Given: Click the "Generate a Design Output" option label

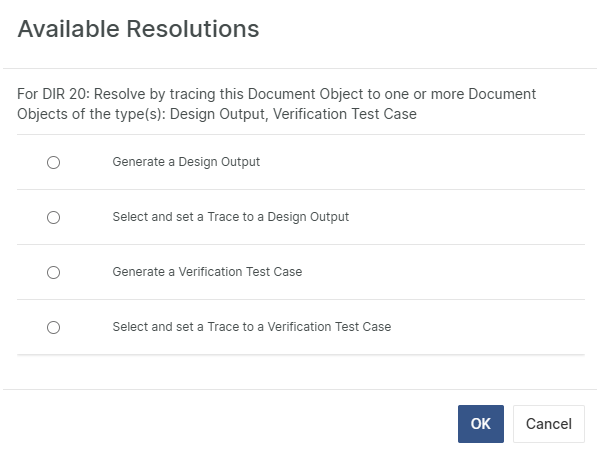Looking at the screenshot, I should click(x=186, y=162).
